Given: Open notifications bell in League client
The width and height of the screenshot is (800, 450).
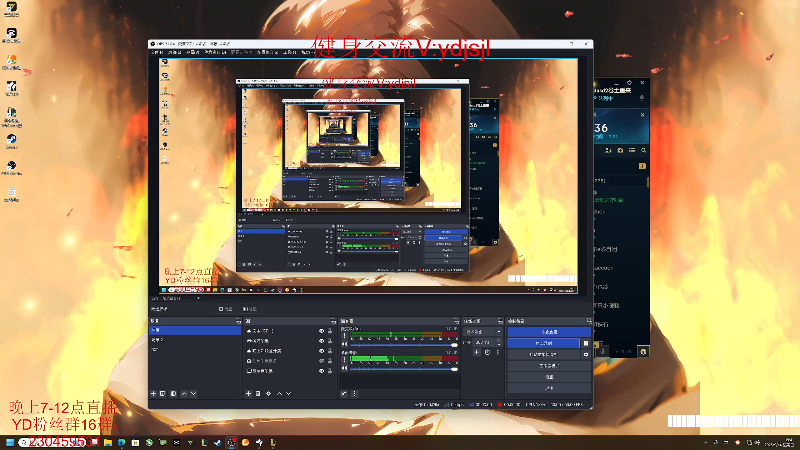Looking at the screenshot, I should (x=642, y=97).
